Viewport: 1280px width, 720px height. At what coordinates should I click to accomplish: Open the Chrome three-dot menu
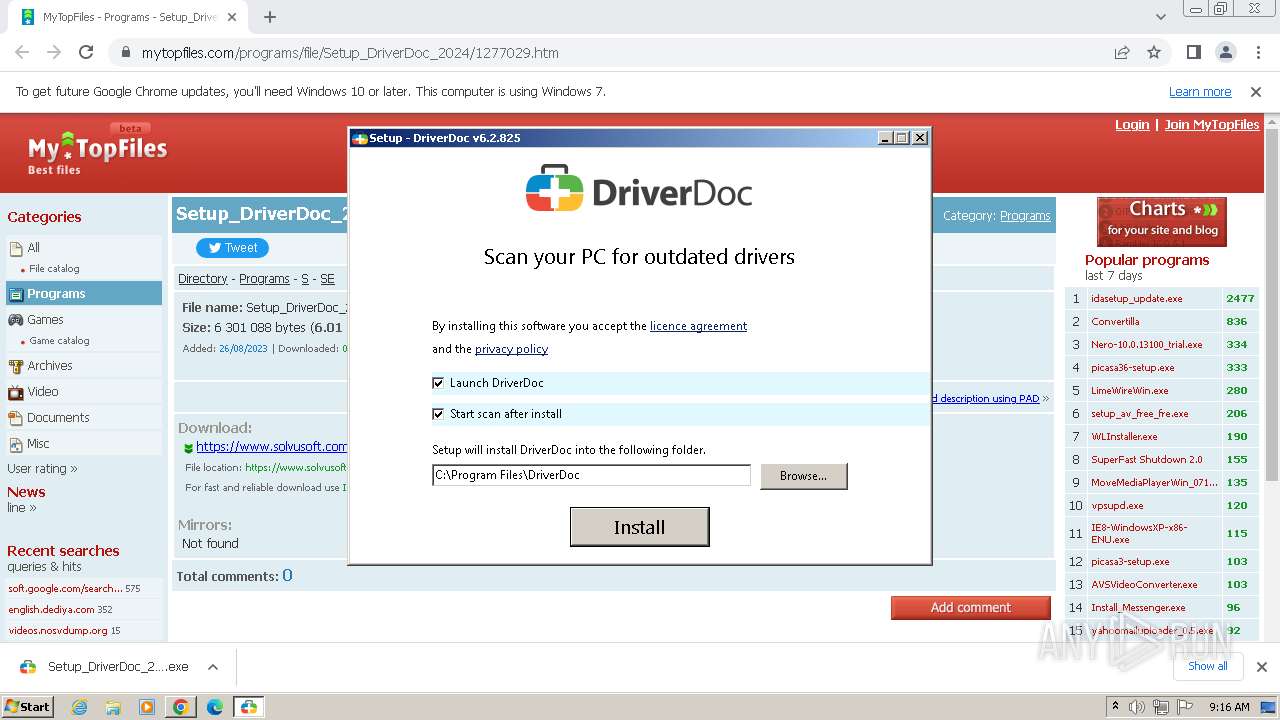click(1256, 52)
